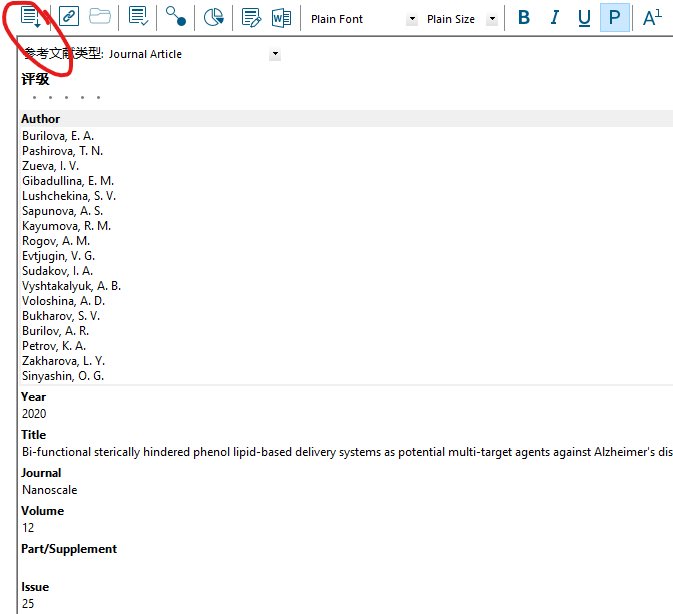
Task: Open the reference type Journal Article dropdown
Action: coord(275,54)
